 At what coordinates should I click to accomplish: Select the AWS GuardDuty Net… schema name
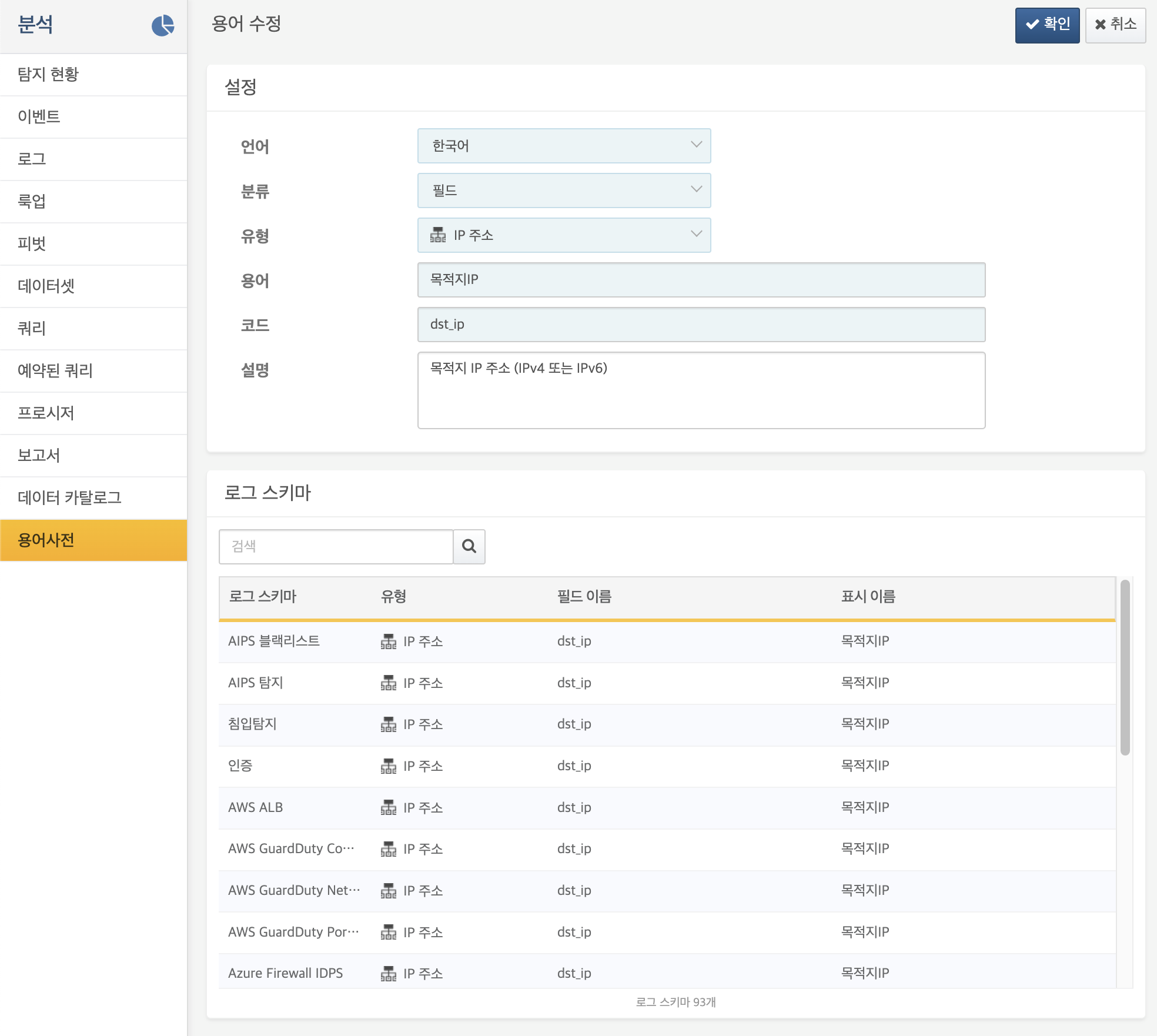pyautogui.click(x=295, y=890)
